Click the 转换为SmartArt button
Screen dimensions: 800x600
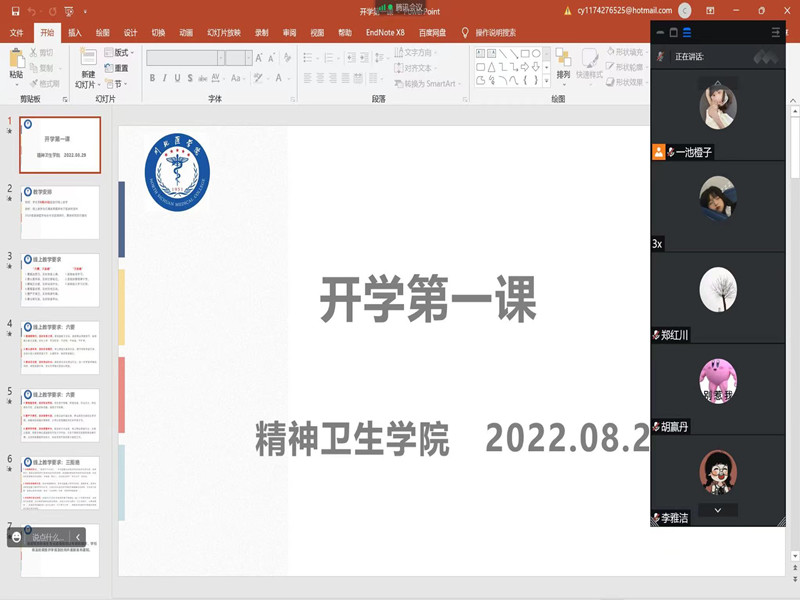pos(424,84)
